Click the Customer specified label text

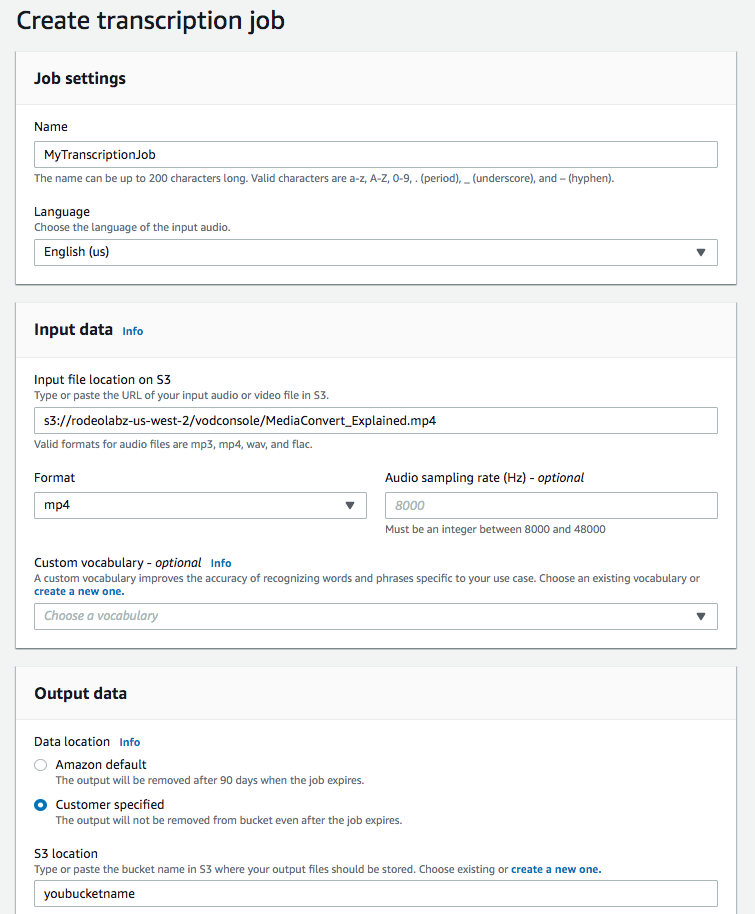(110, 804)
